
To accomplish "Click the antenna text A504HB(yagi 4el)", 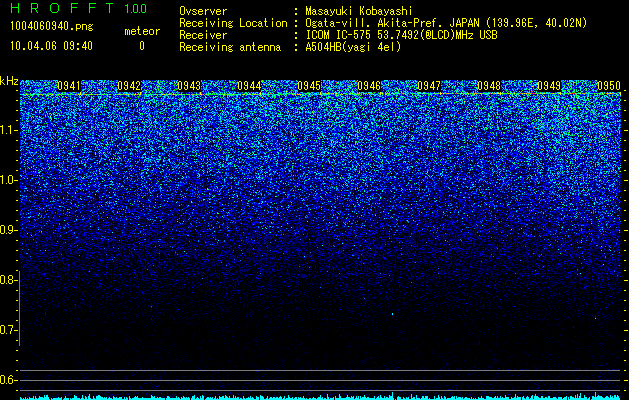I will [x=353, y=47].
